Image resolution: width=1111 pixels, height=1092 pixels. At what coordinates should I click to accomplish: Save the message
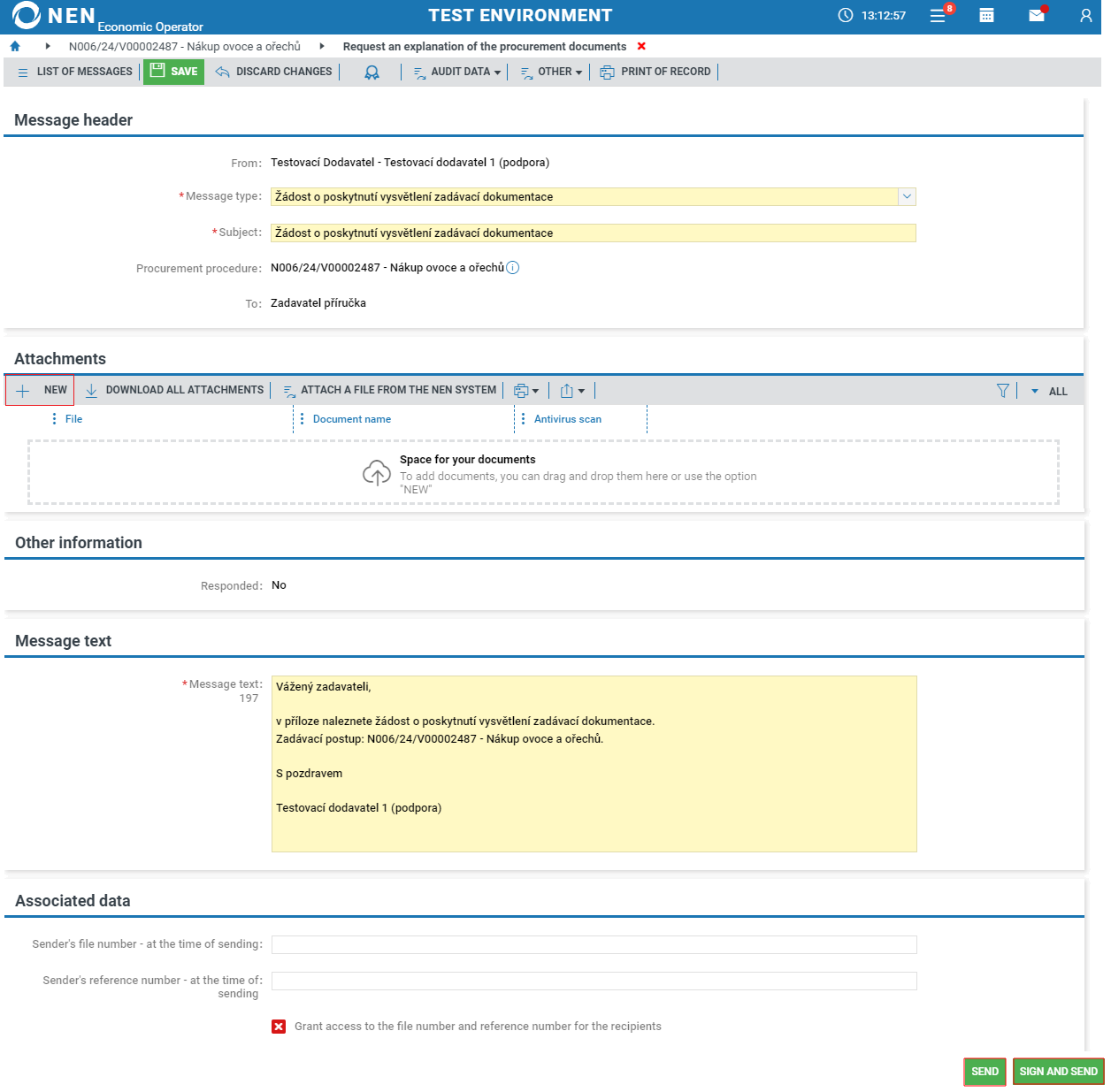(173, 72)
